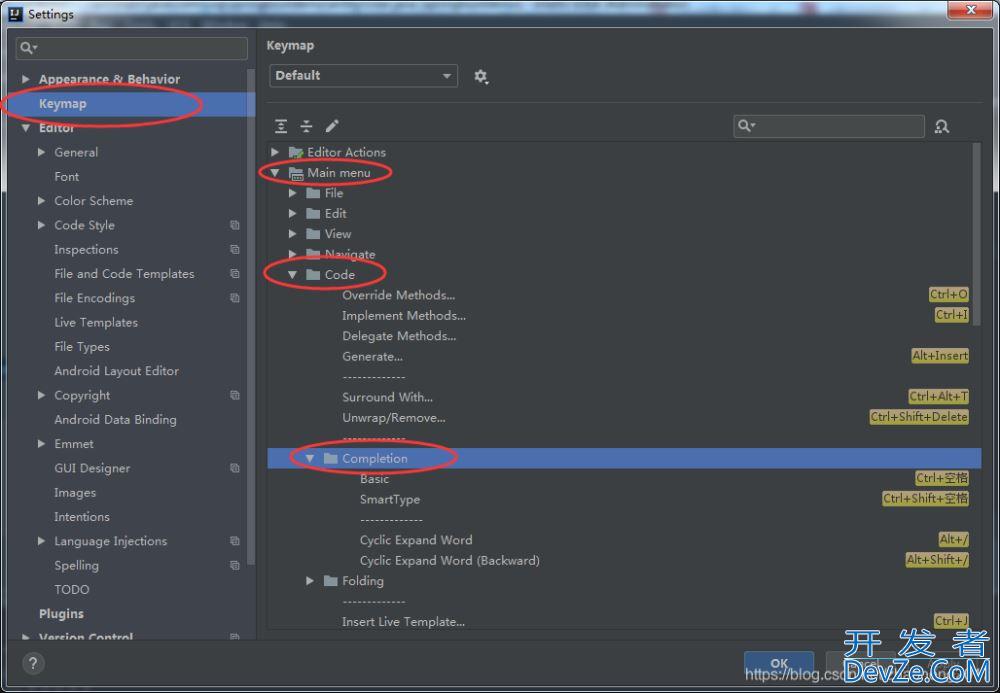The image size is (1000, 693).
Task: Click the File folder icon in keymap tree
Action: click(313, 193)
